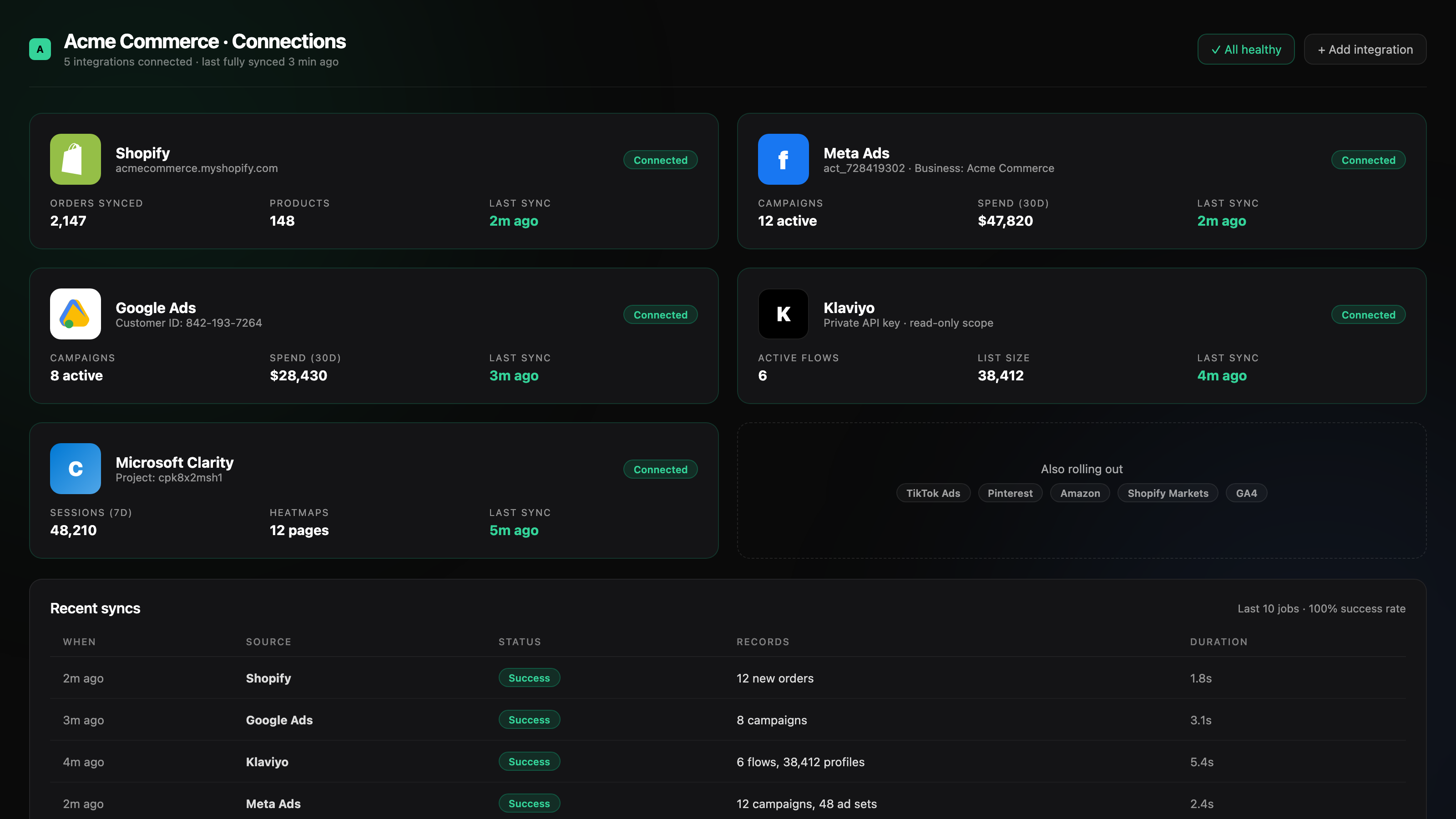Image resolution: width=1456 pixels, height=819 pixels.
Task: Select the GA4 rollout chip
Action: 1246,493
